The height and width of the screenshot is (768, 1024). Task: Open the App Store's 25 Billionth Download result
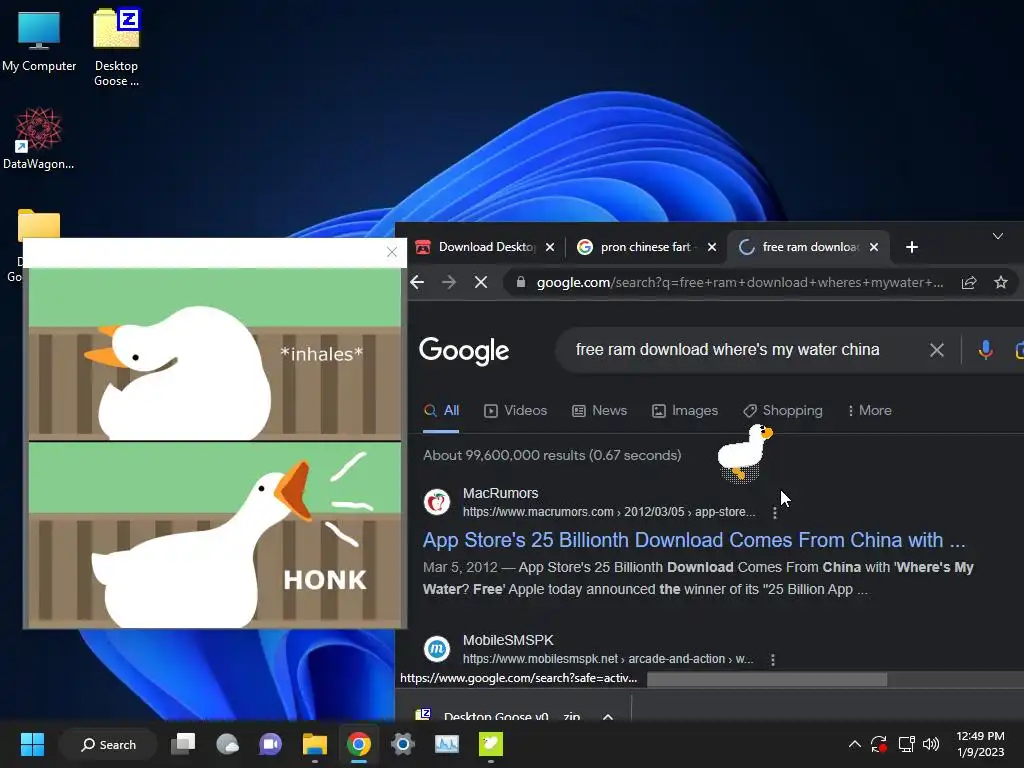pyautogui.click(x=694, y=540)
